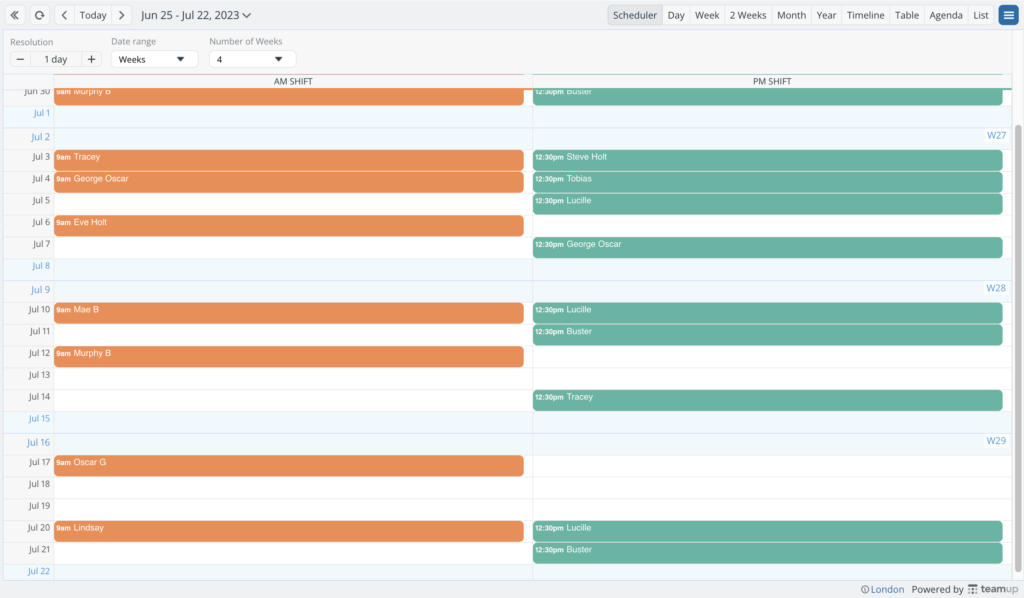This screenshot has height=598, width=1024.
Task: Click the London timezone link
Action: (884, 589)
